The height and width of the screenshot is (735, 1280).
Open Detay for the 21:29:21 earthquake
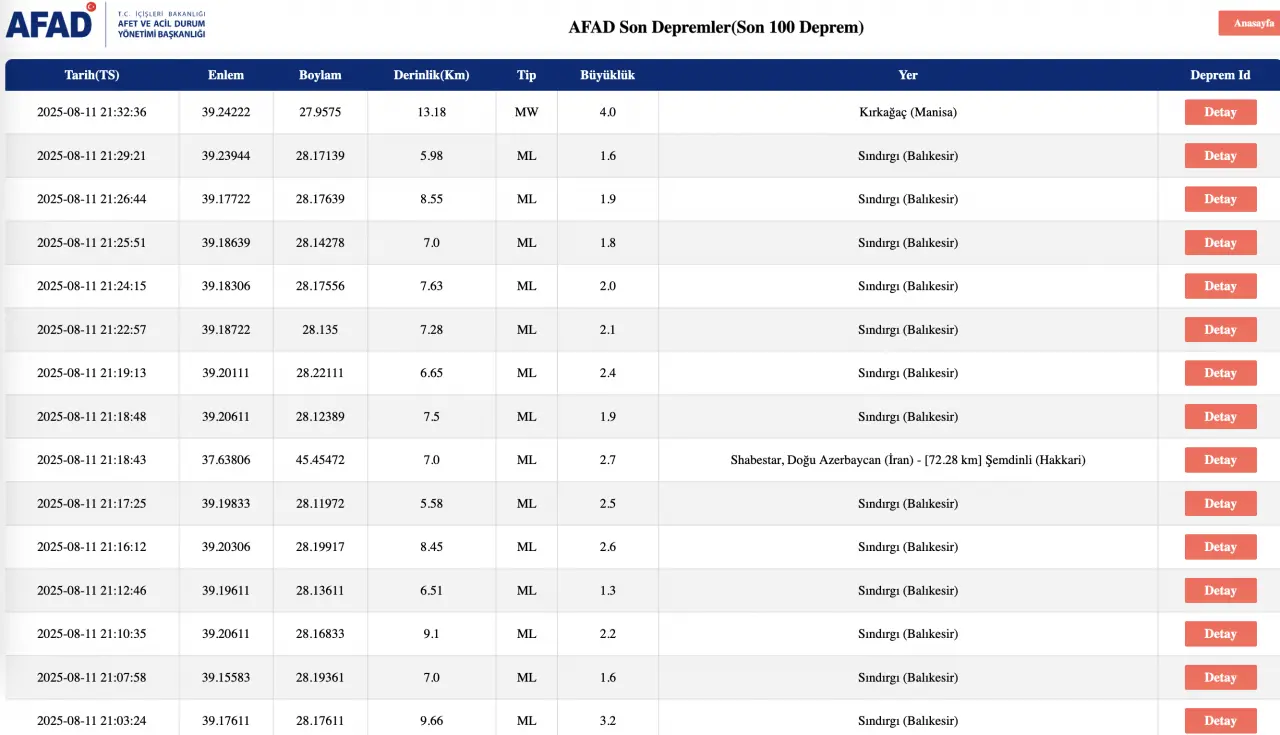pos(1220,156)
